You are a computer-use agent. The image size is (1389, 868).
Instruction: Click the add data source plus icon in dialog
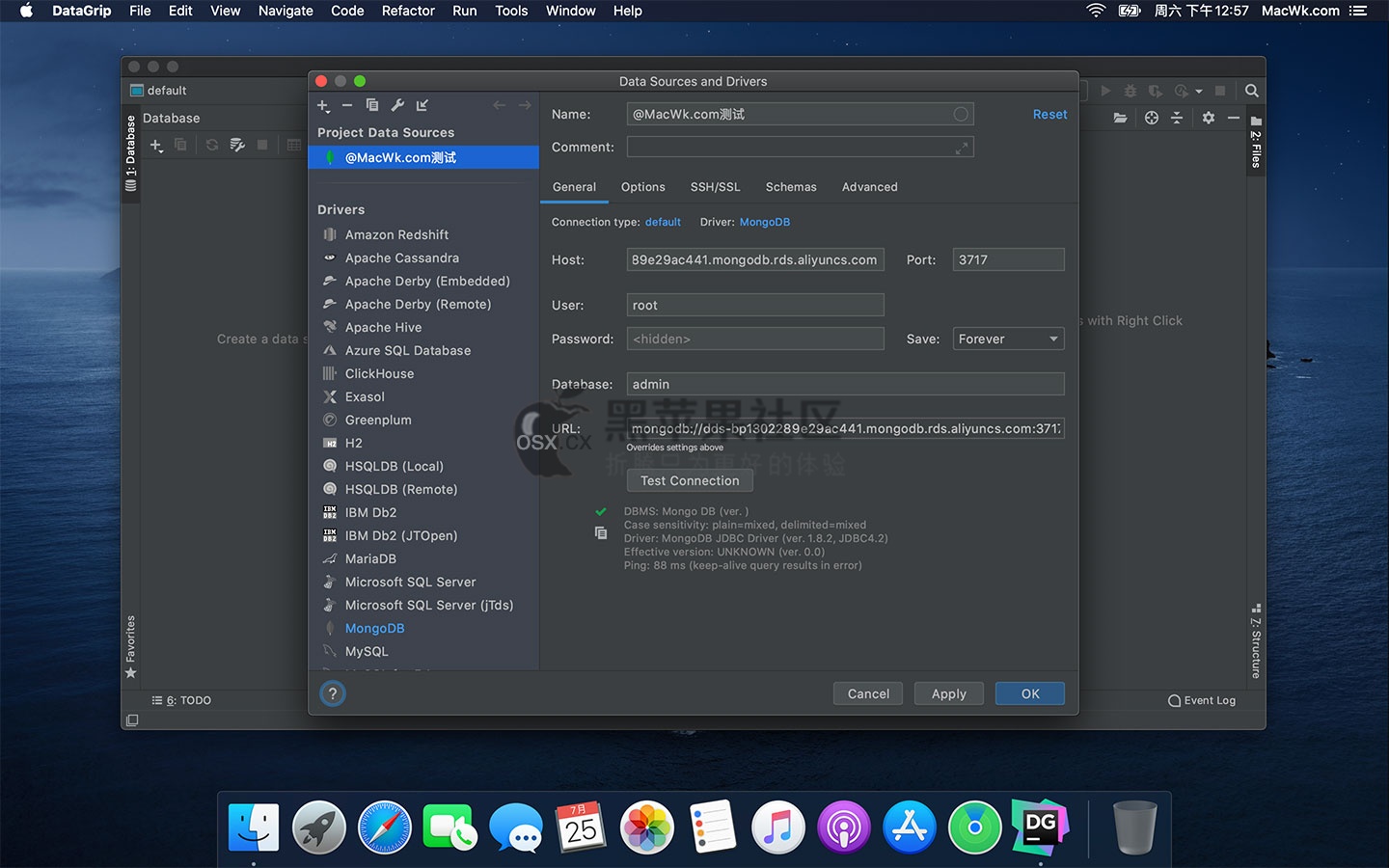pos(323,106)
